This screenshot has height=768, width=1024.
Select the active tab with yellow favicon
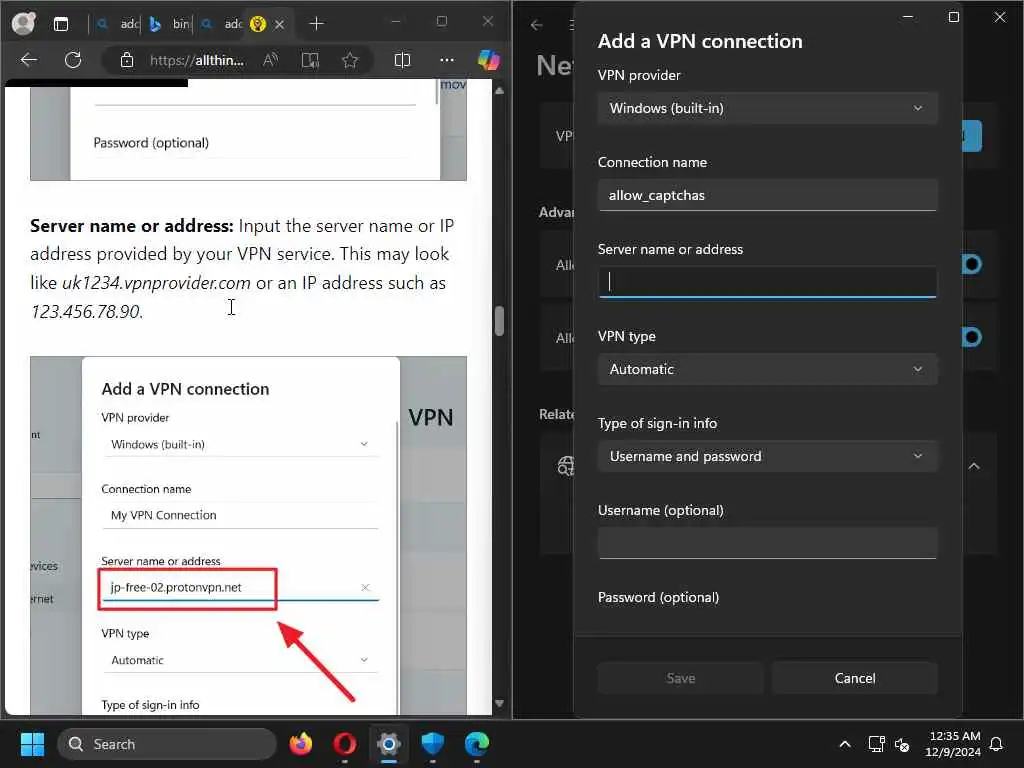(258, 24)
